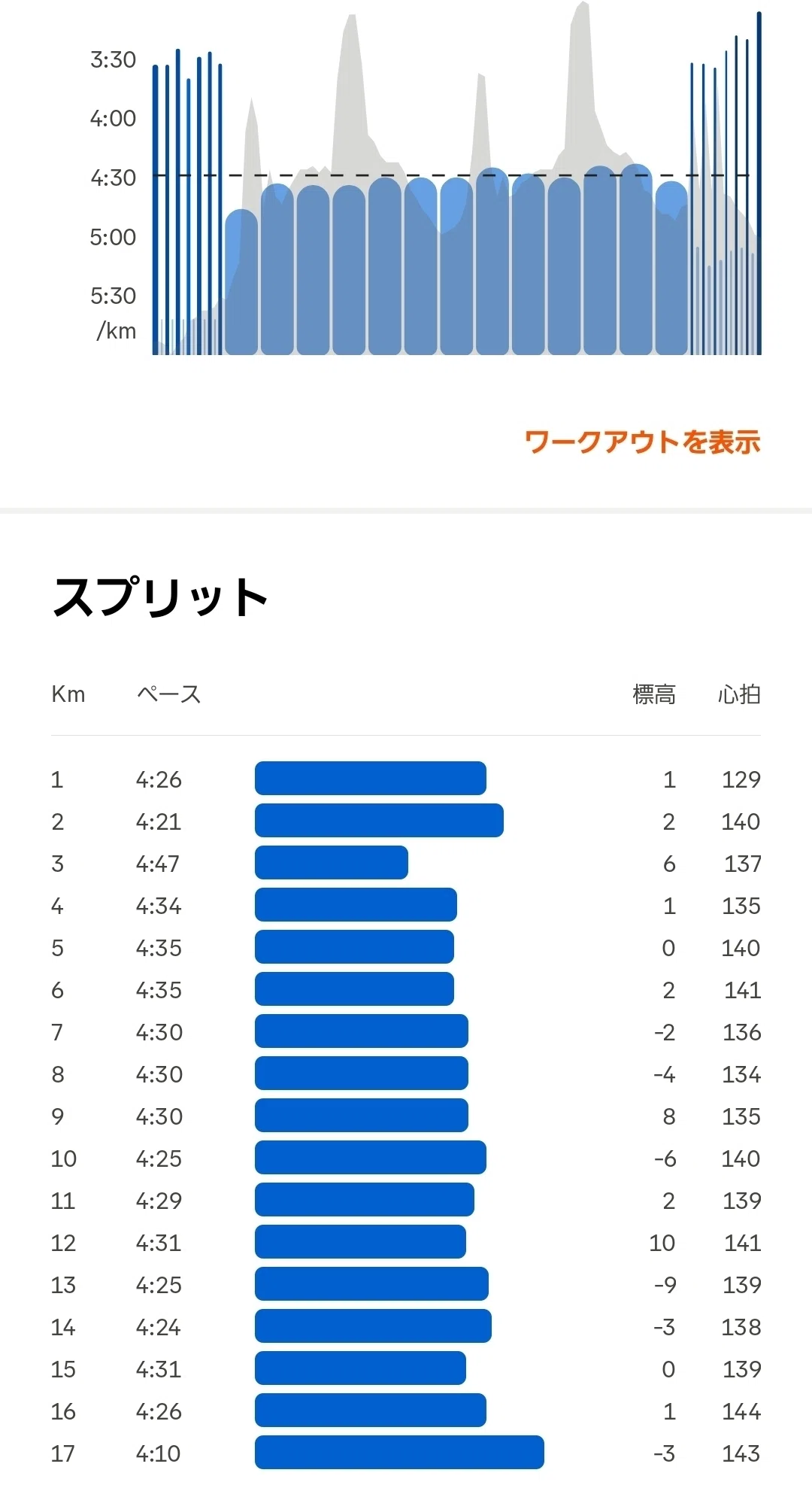The width and height of the screenshot is (812, 1488).
Task: Click the スプリット section heading
Action: [x=160, y=597]
